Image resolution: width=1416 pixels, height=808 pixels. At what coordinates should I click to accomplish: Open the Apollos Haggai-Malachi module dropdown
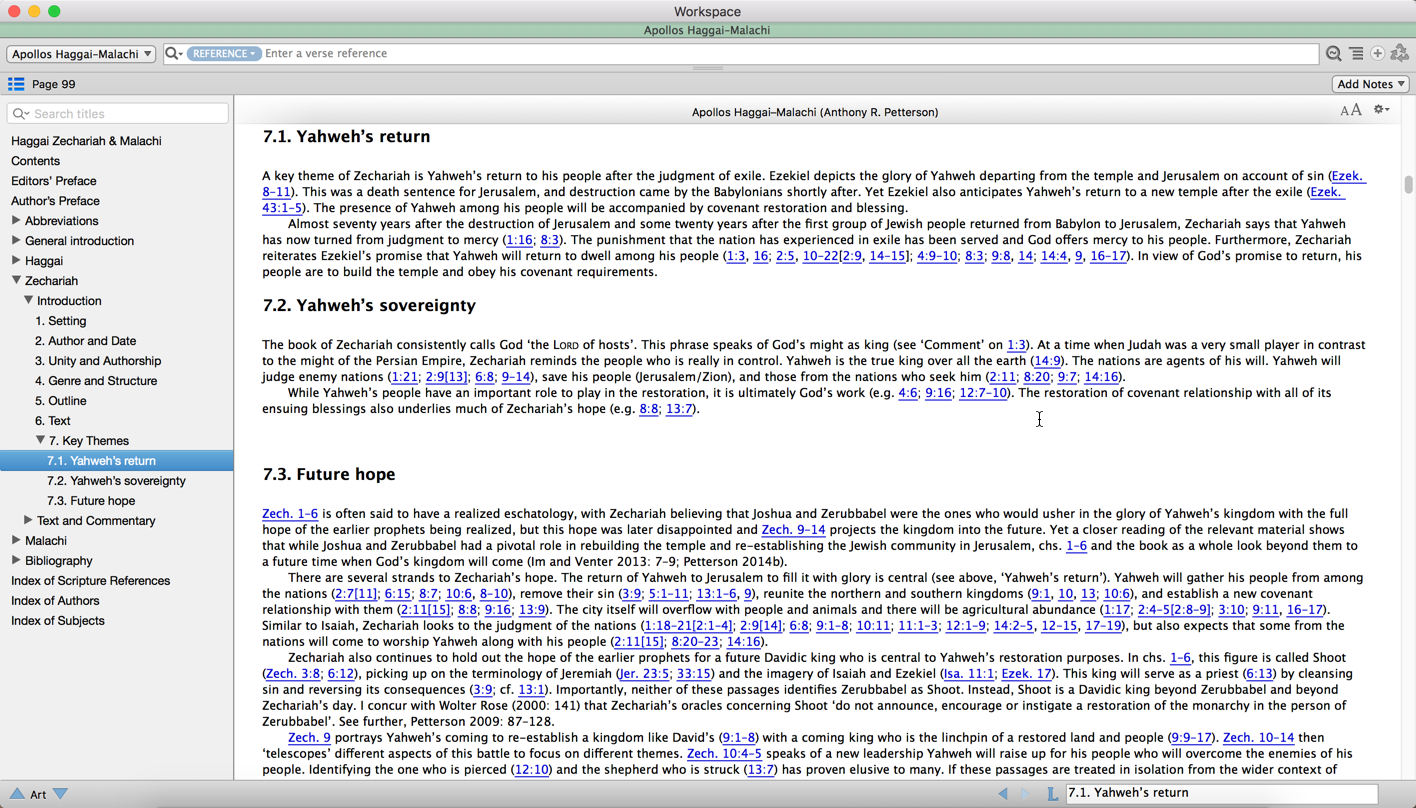[x=81, y=54]
